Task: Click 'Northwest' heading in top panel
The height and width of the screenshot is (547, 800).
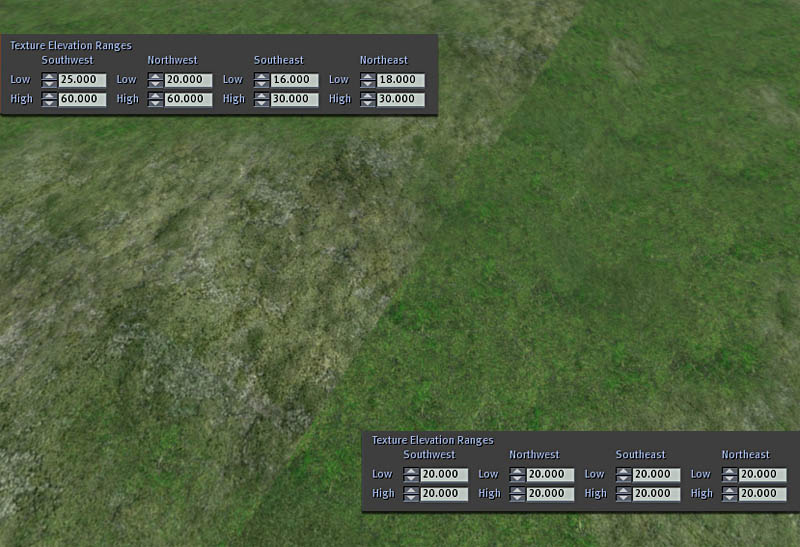Action: click(x=172, y=60)
